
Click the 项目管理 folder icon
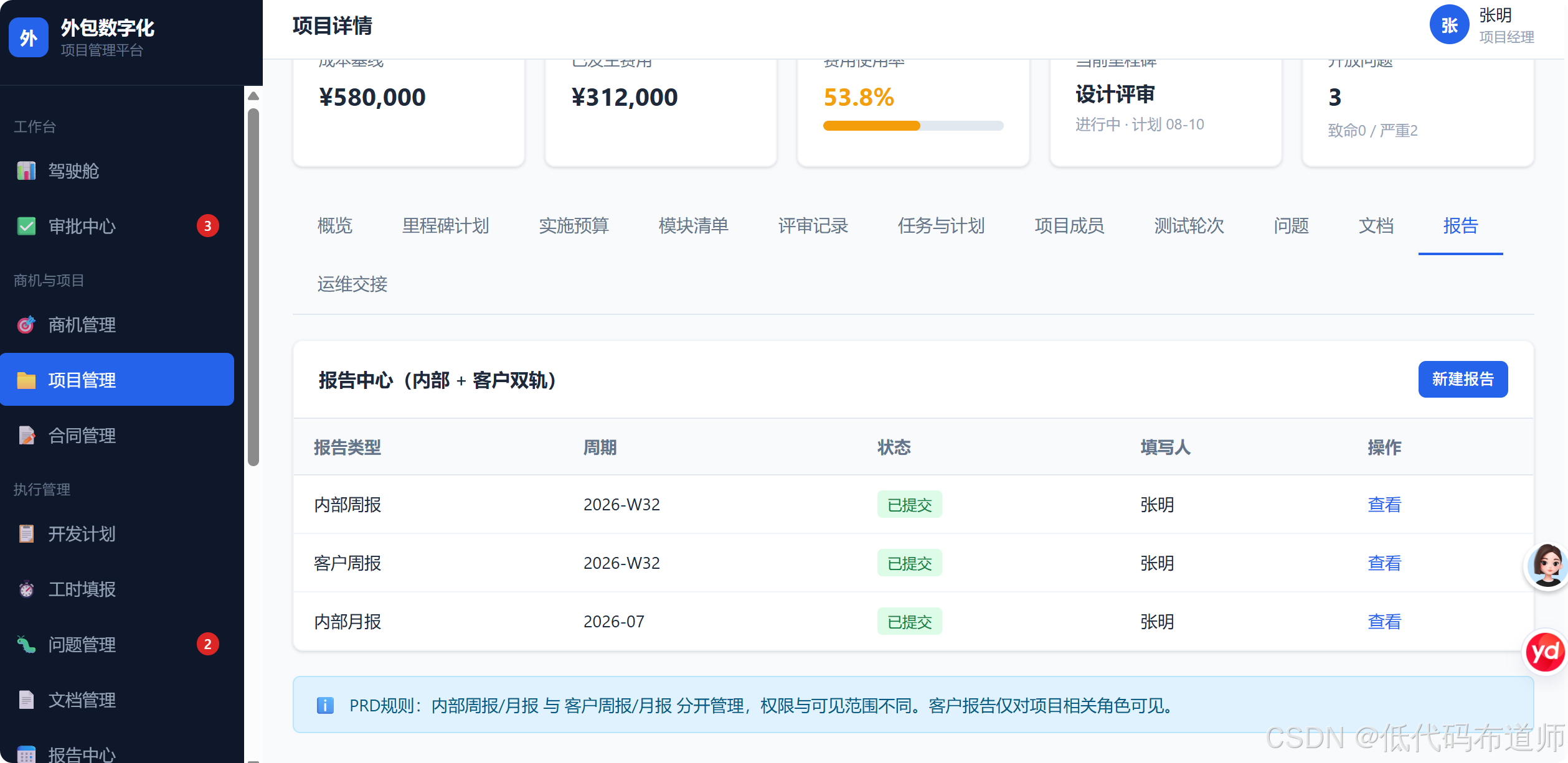[x=26, y=380]
